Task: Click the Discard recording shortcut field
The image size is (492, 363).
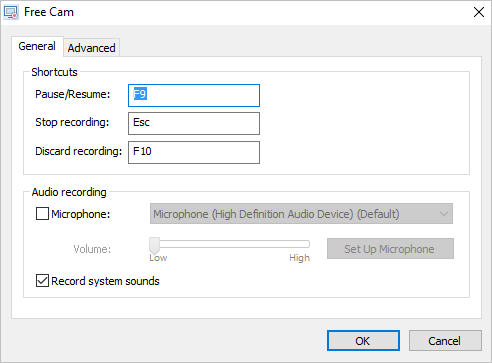Action: point(194,152)
